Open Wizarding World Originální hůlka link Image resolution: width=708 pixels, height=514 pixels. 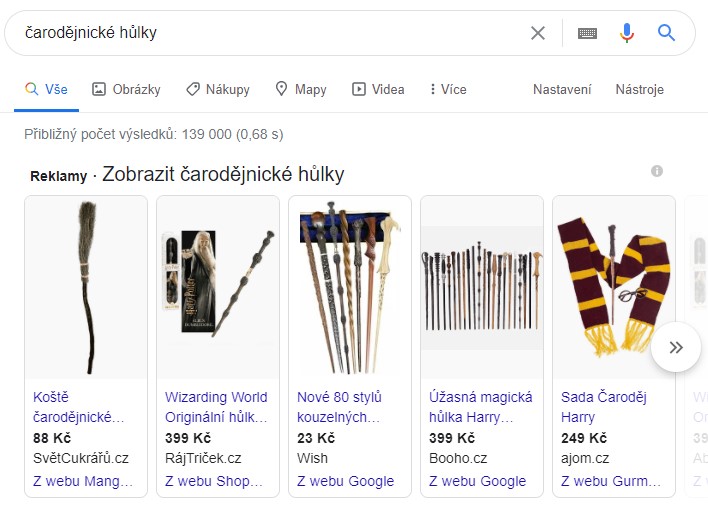click(216, 407)
